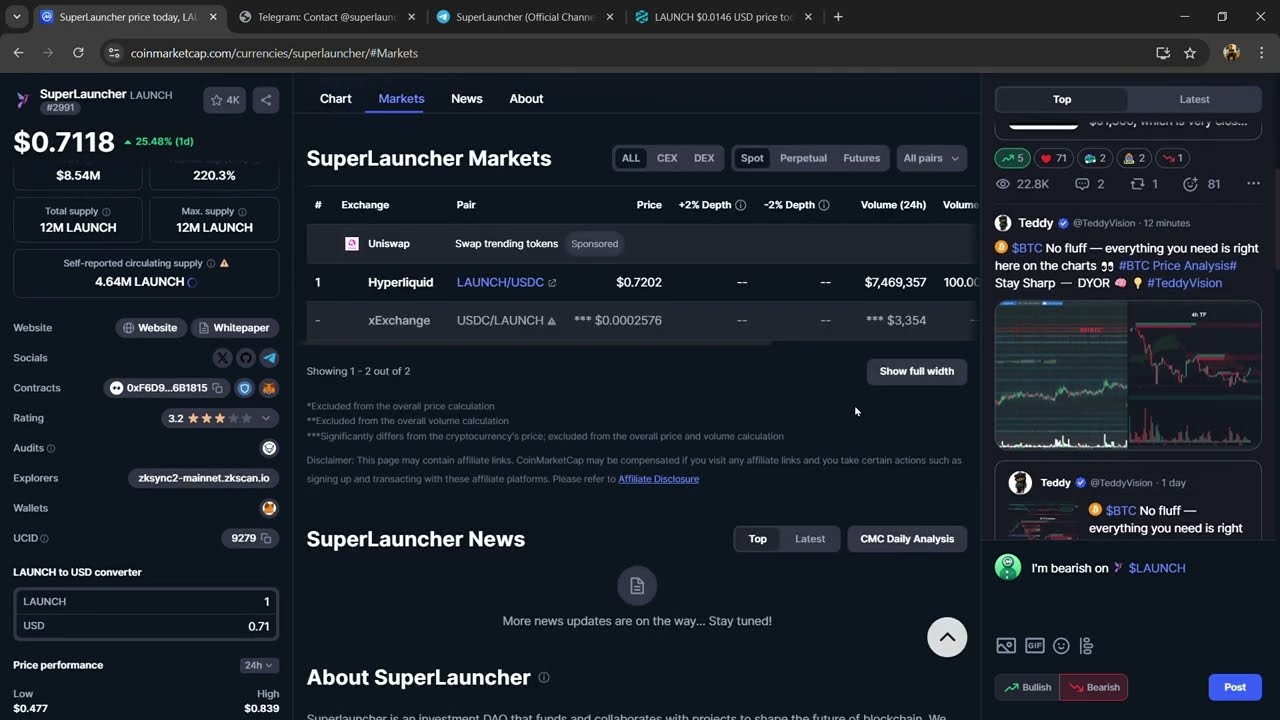The width and height of the screenshot is (1280, 720).
Task: Select Latest in SuperLauncher News
Action: tap(810, 539)
